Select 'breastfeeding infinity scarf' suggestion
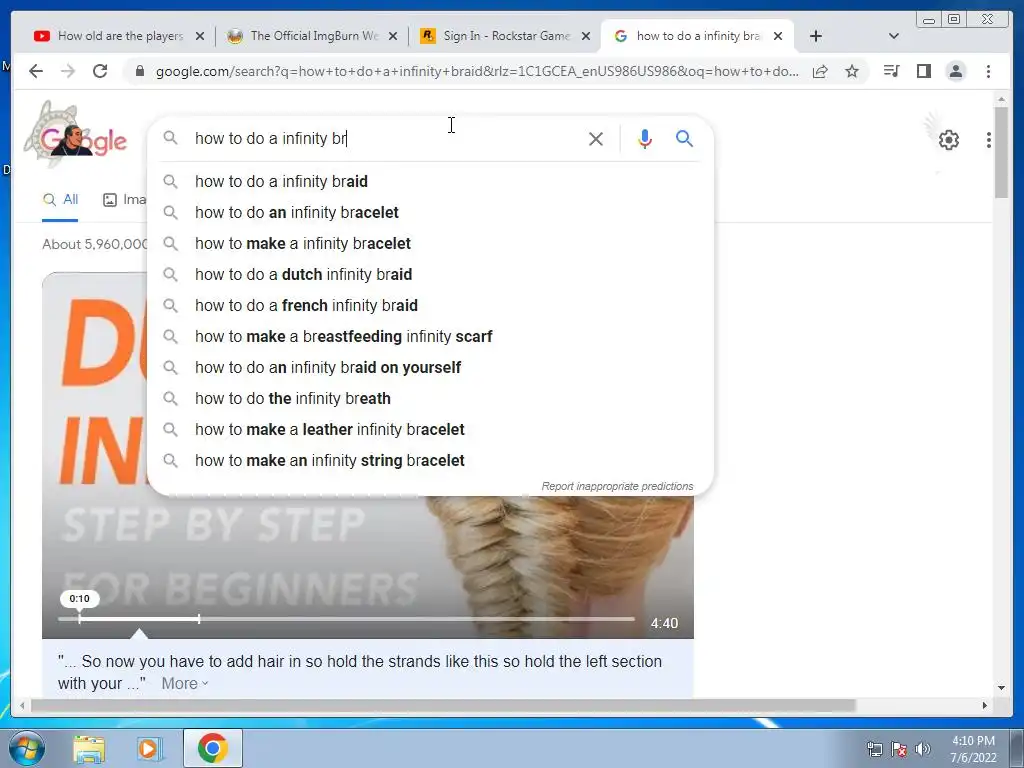The height and width of the screenshot is (768, 1024). [x=430, y=336]
